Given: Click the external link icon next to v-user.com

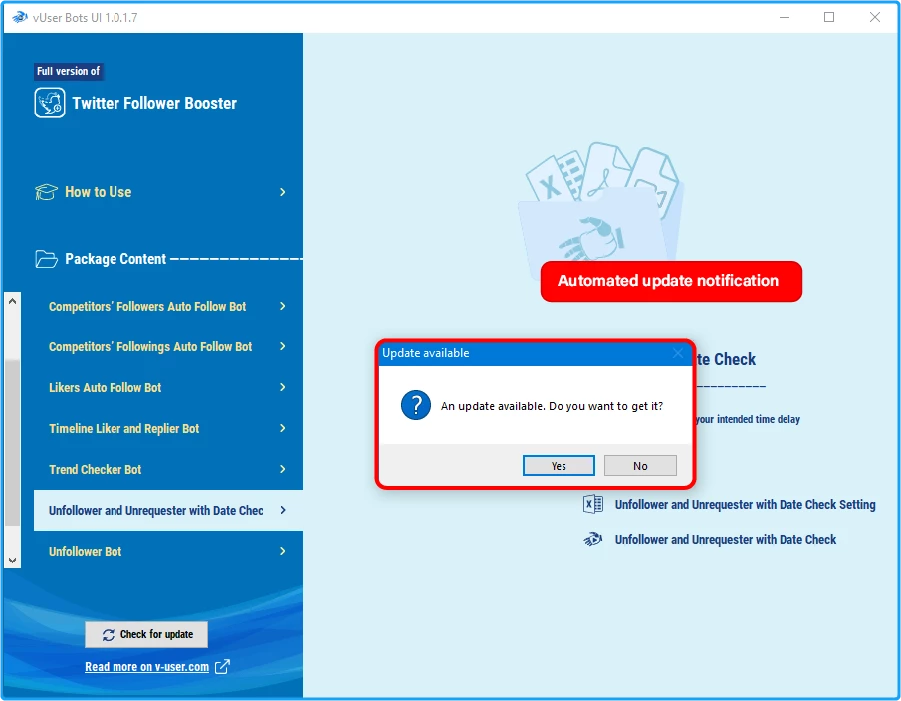Looking at the screenshot, I should coord(222,667).
